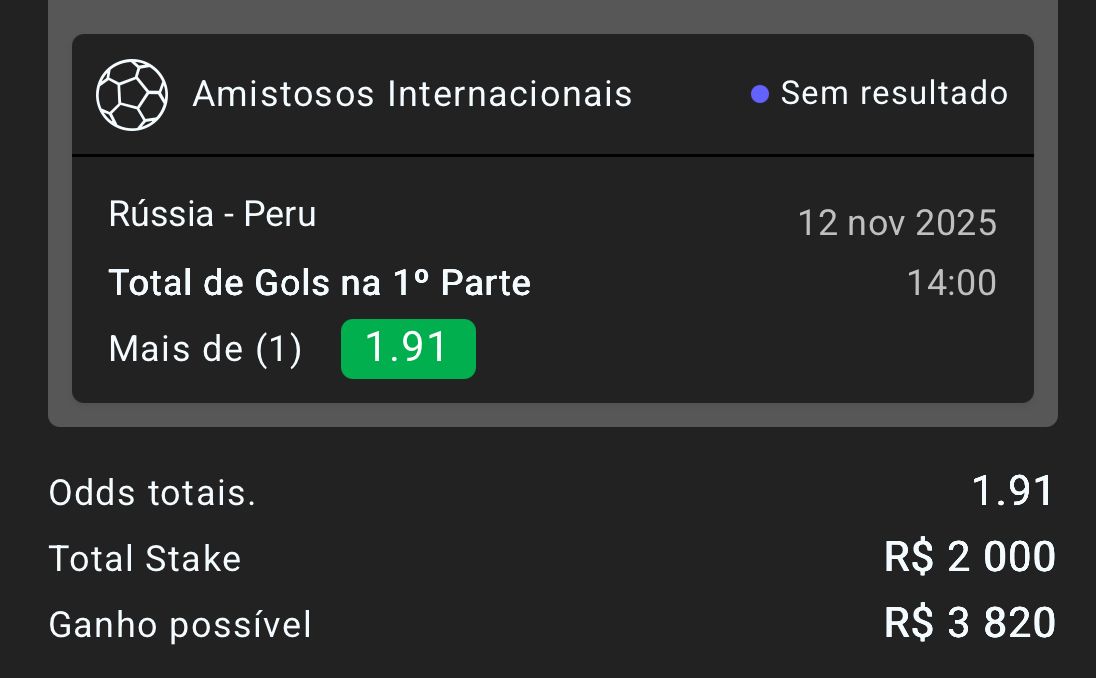
Task: Click the Total Stake label
Action: 145,559
